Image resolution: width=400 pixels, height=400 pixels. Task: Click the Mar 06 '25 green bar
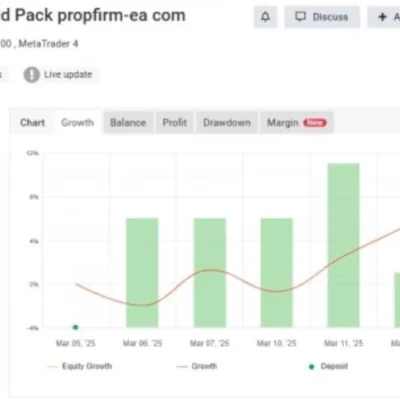(142, 273)
